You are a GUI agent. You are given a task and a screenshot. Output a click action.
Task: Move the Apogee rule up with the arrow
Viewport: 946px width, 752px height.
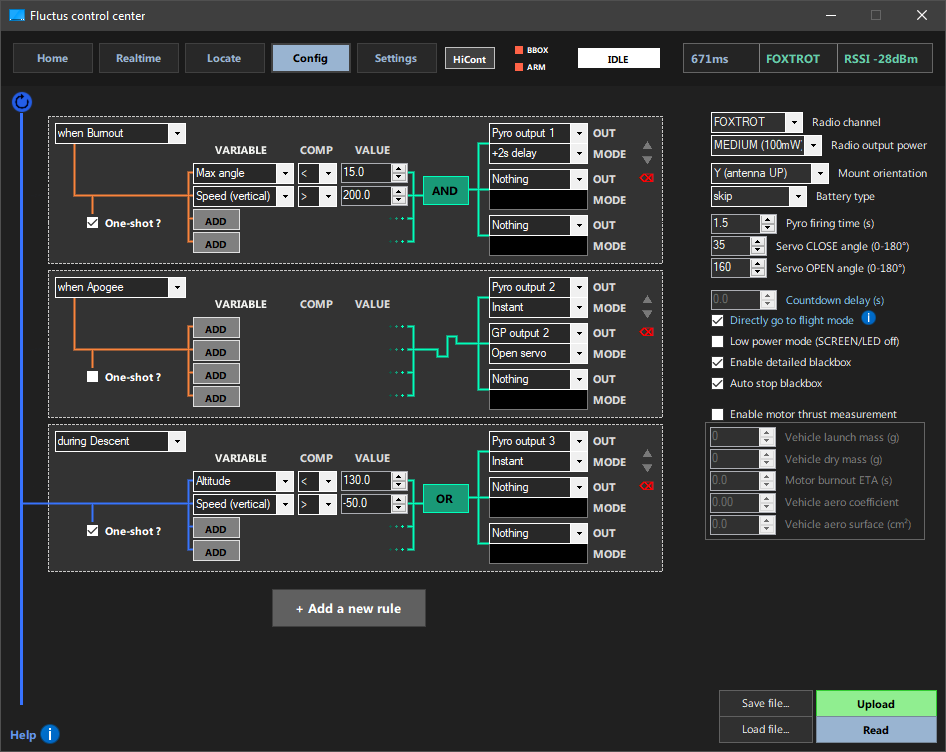point(647,299)
